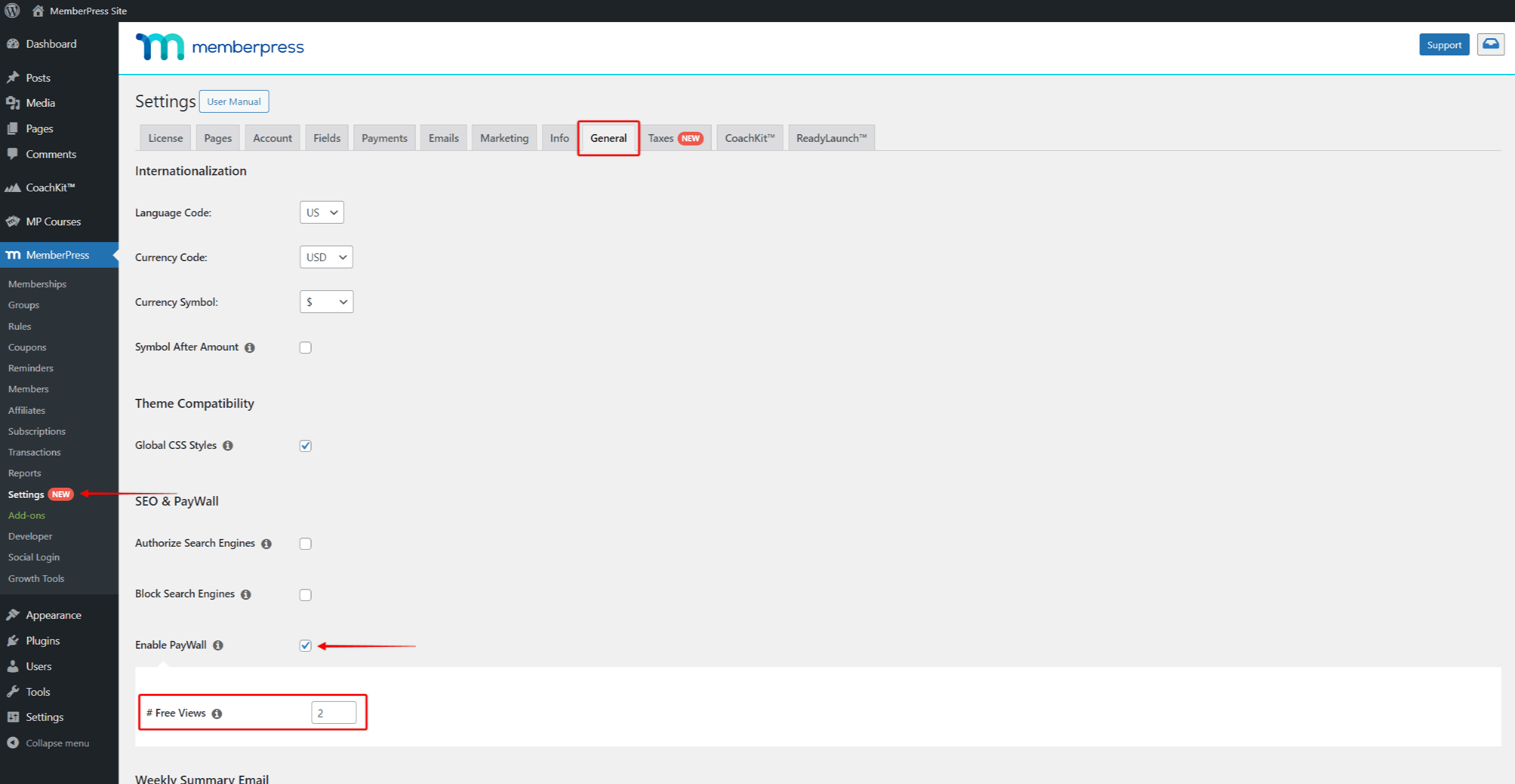Click the MemberPress 'm' sidebar icon

point(13,255)
